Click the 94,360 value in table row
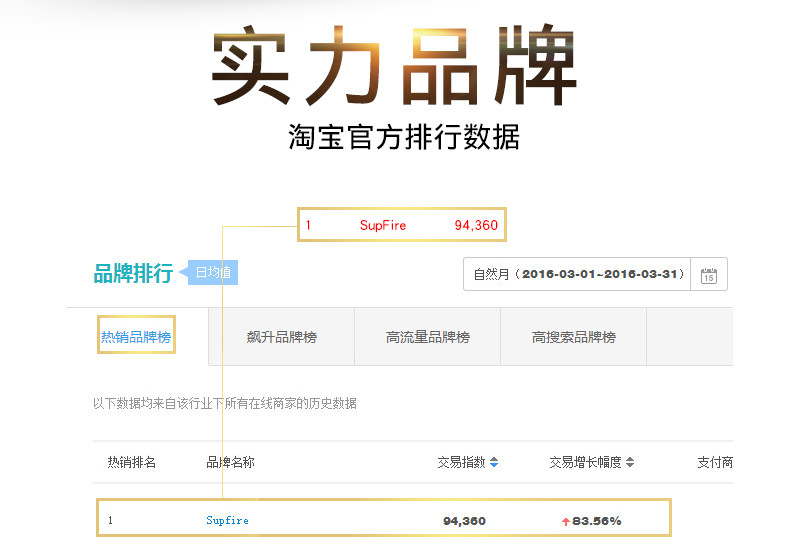790x560 pixels. pyautogui.click(x=465, y=521)
